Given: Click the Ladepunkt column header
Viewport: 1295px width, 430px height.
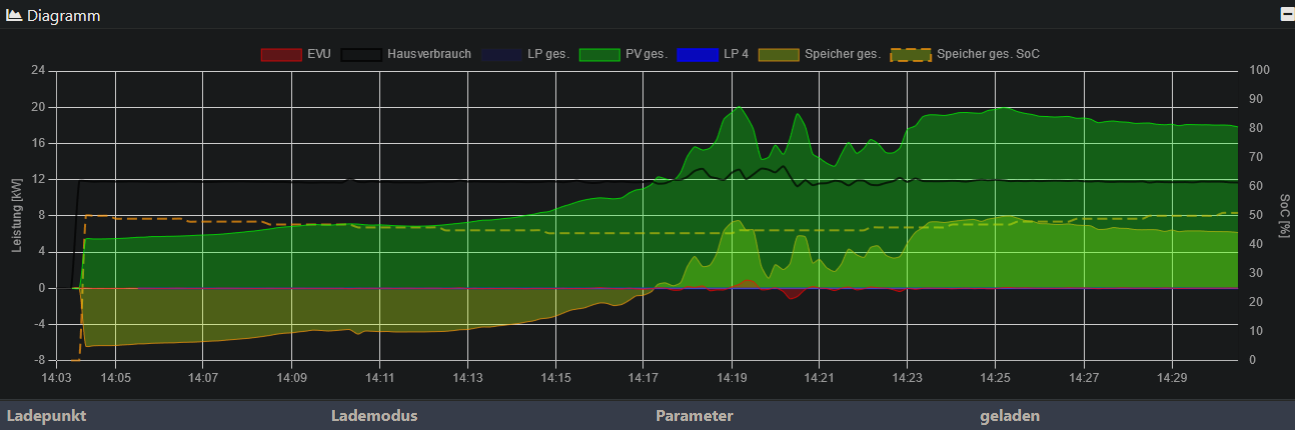Looking at the screenshot, I should click(x=47, y=416).
